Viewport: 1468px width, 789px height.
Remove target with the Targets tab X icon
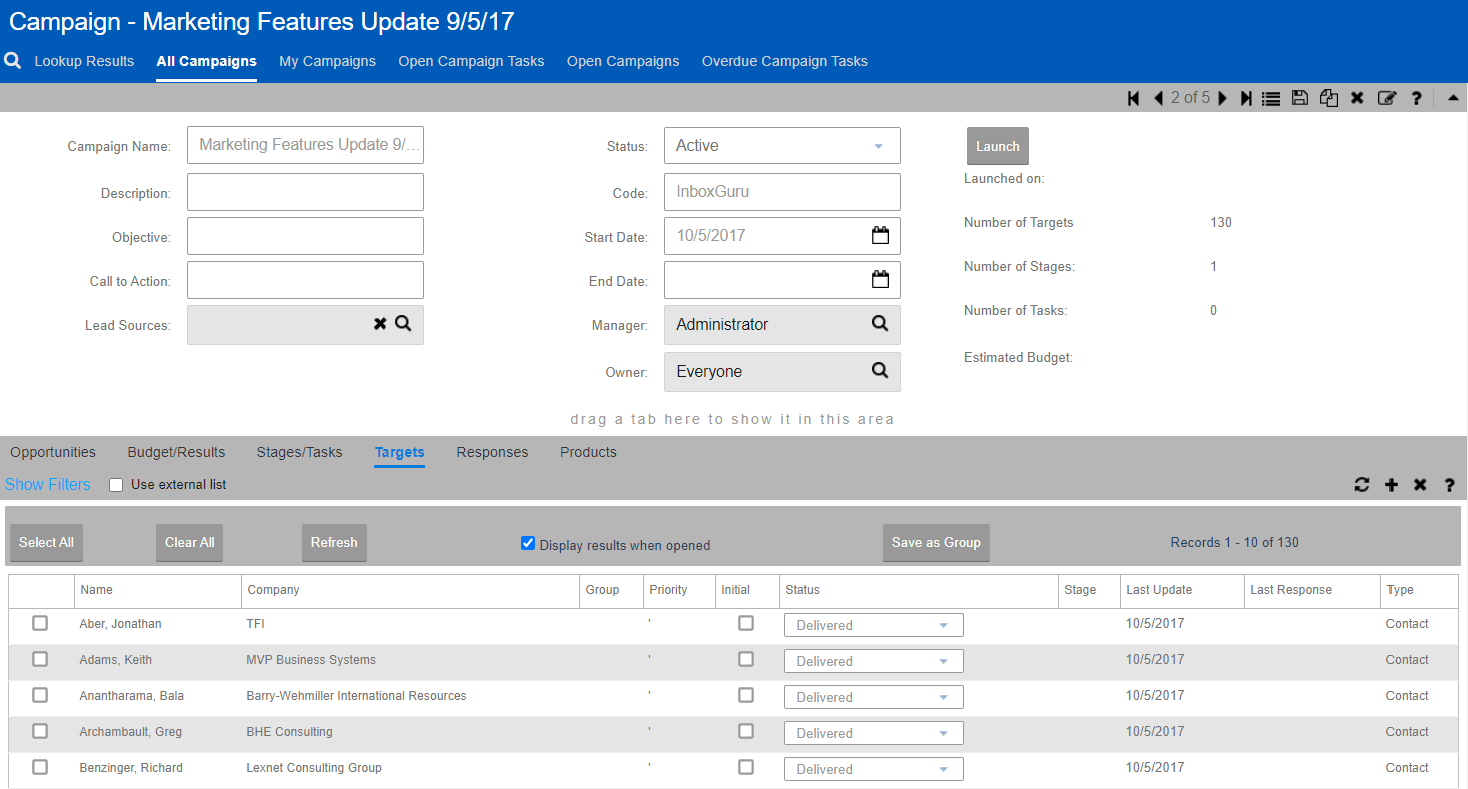coord(1420,485)
